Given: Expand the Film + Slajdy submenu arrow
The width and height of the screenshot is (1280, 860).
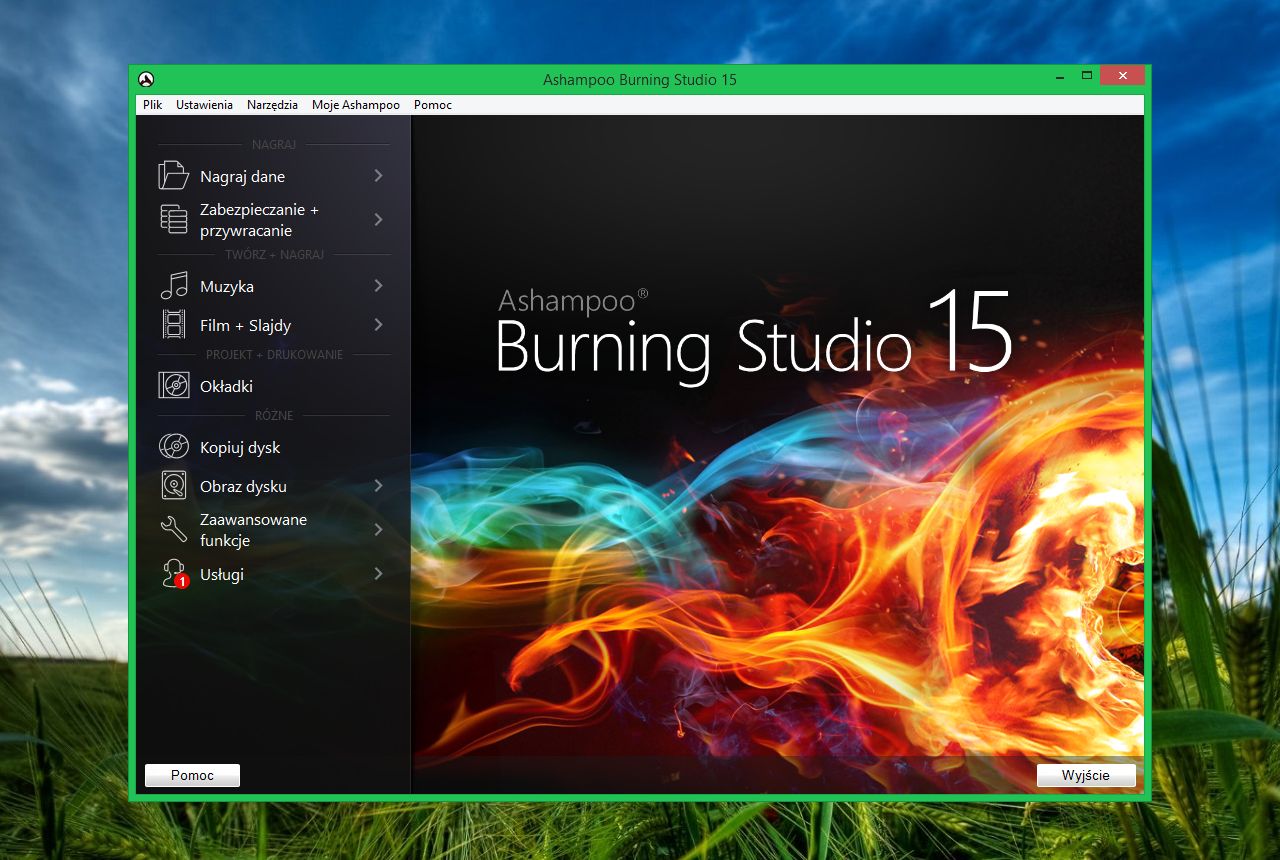Looking at the screenshot, I should click(x=378, y=325).
